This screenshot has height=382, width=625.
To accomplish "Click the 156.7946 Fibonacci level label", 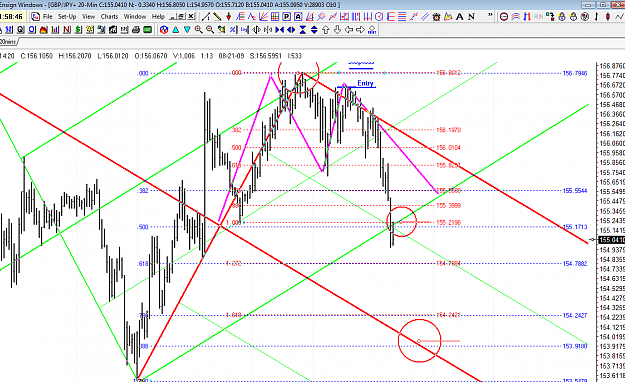I will coord(575,73).
